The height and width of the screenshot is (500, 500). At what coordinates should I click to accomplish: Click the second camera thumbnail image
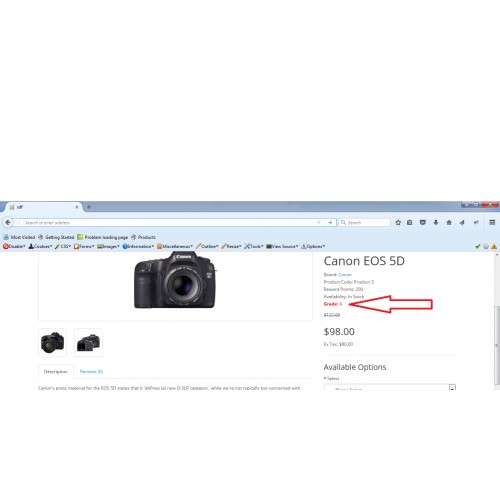pyautogui.click(x=88, y=342)
